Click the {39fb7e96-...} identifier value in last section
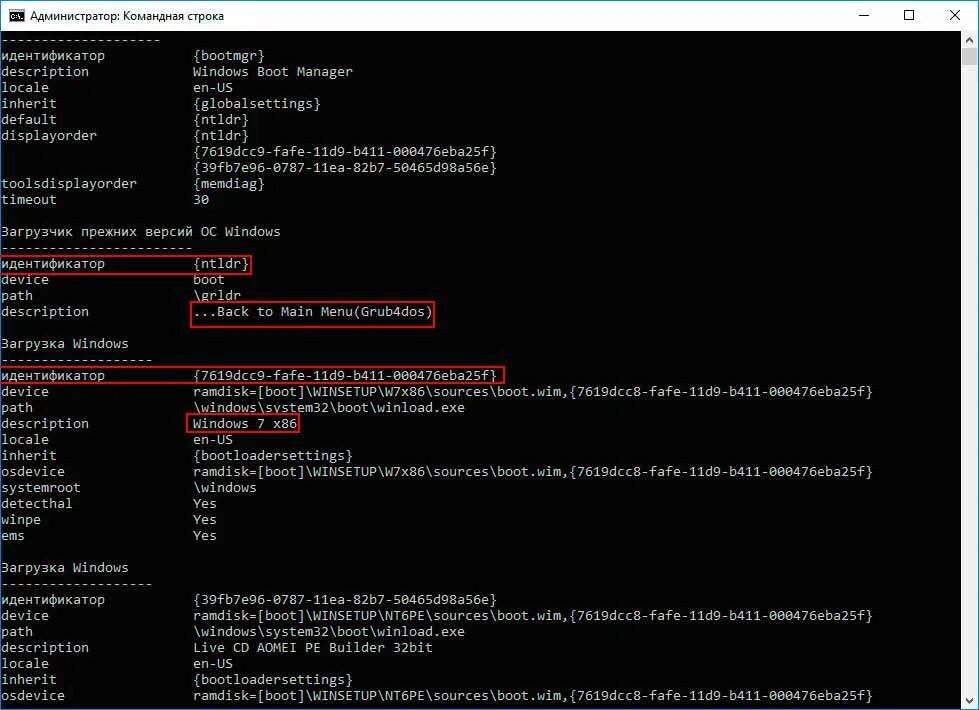Image resolution: width=979 pixels, height=710 pixels. pos(345,599)
